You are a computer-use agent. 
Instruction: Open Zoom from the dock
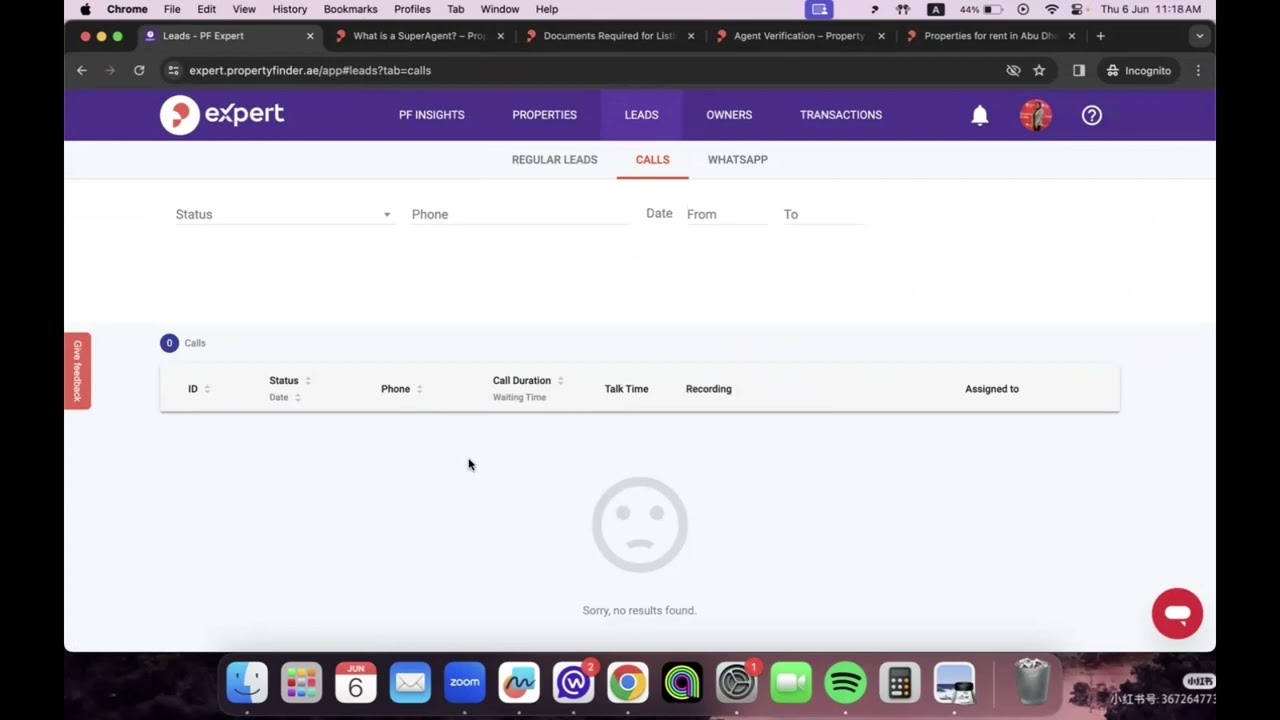[464, 683]
